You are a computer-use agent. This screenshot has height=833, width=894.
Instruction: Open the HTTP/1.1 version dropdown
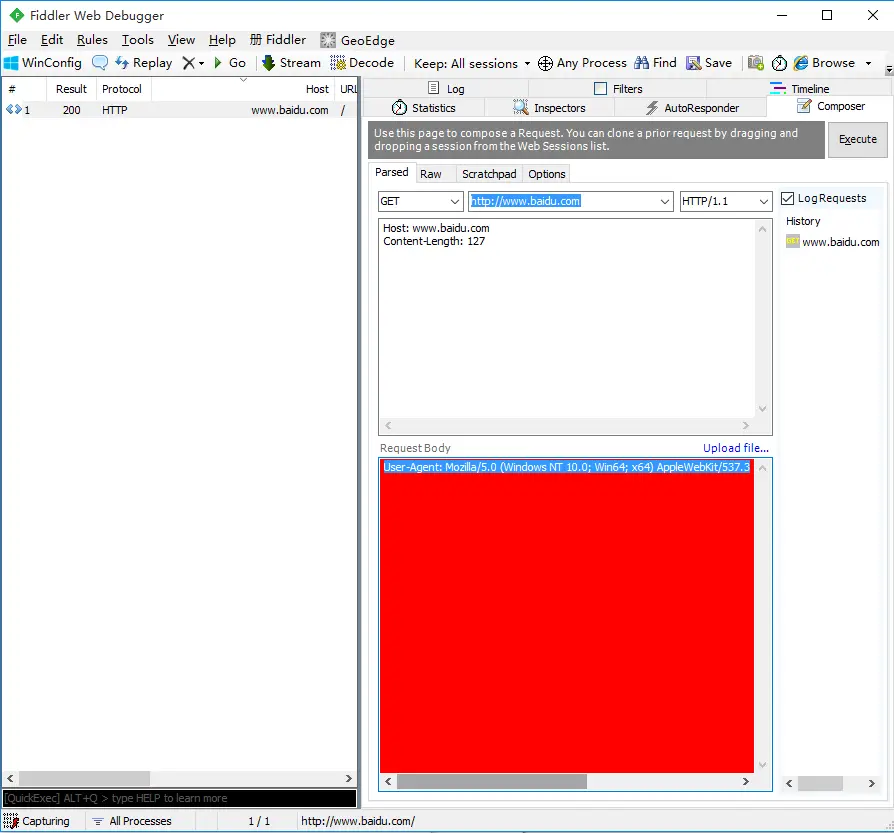coord(725,201)
